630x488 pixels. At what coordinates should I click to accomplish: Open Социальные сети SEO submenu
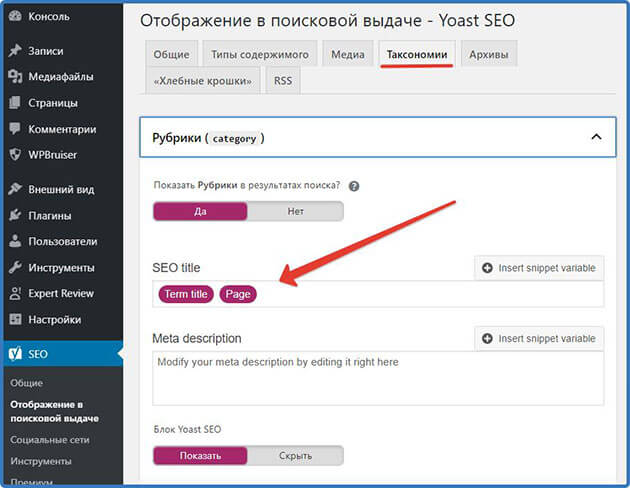click(x=50, y=440)
